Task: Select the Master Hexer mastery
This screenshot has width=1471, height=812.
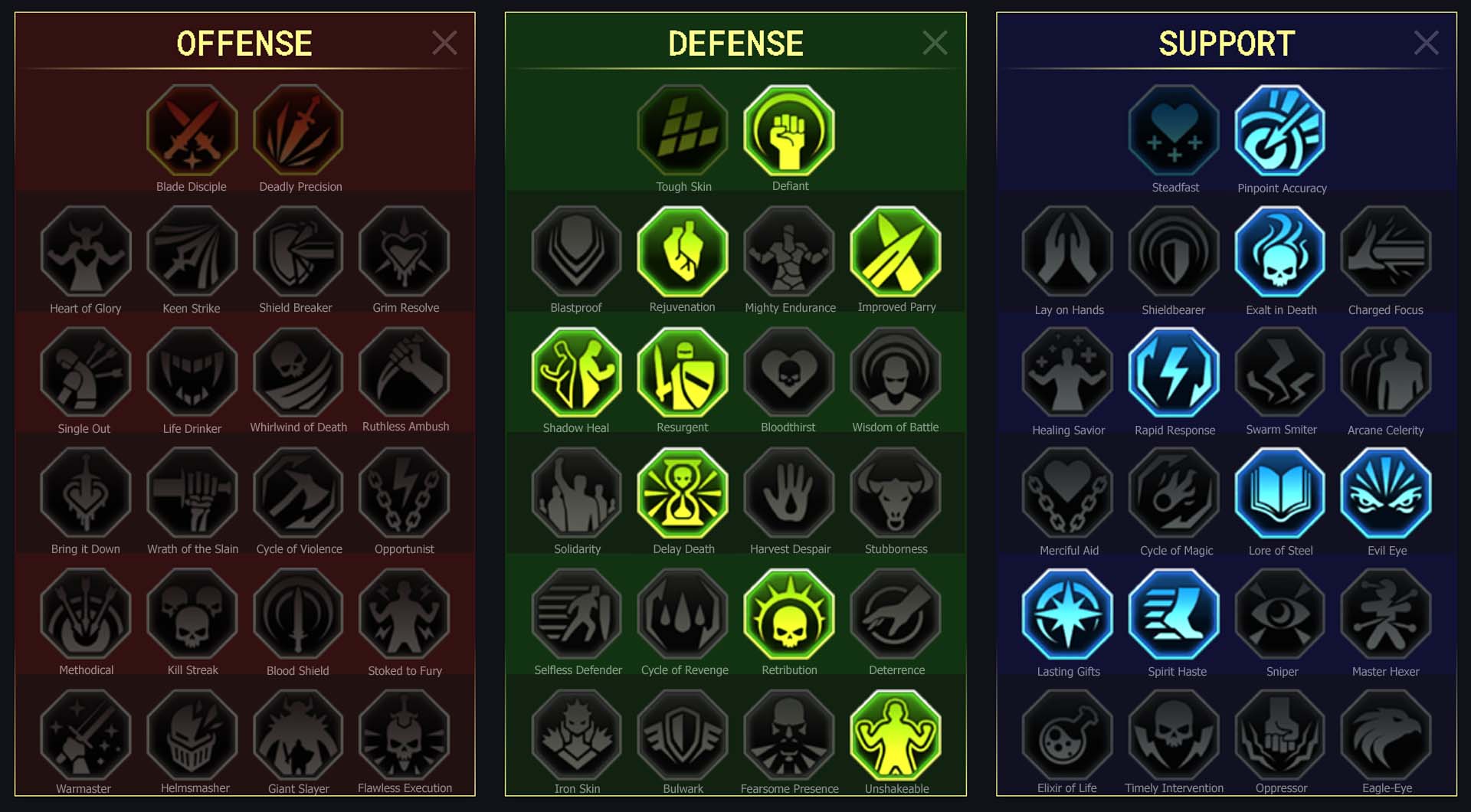Action: pyautogui.click(x=1386, y=614)
